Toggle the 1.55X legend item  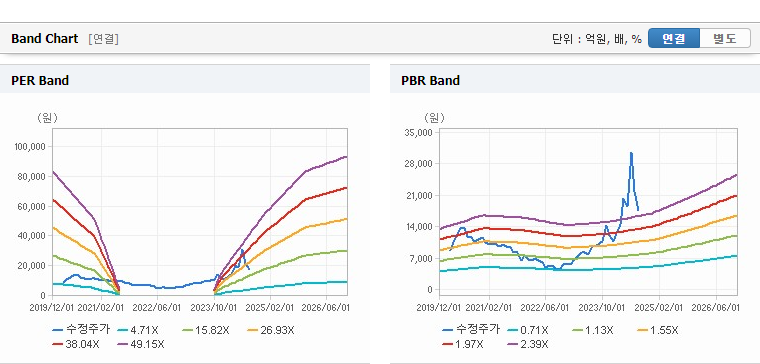[657, 330]
